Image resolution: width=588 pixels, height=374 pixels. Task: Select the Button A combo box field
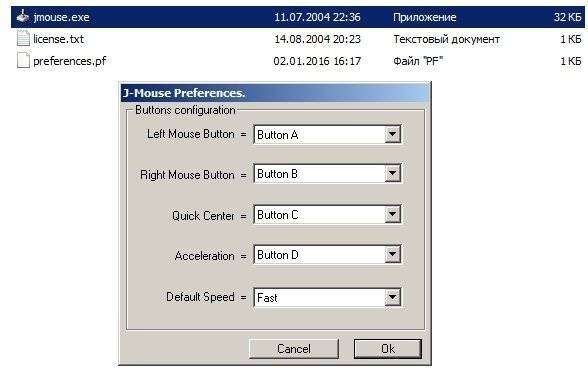pos(327,134)
